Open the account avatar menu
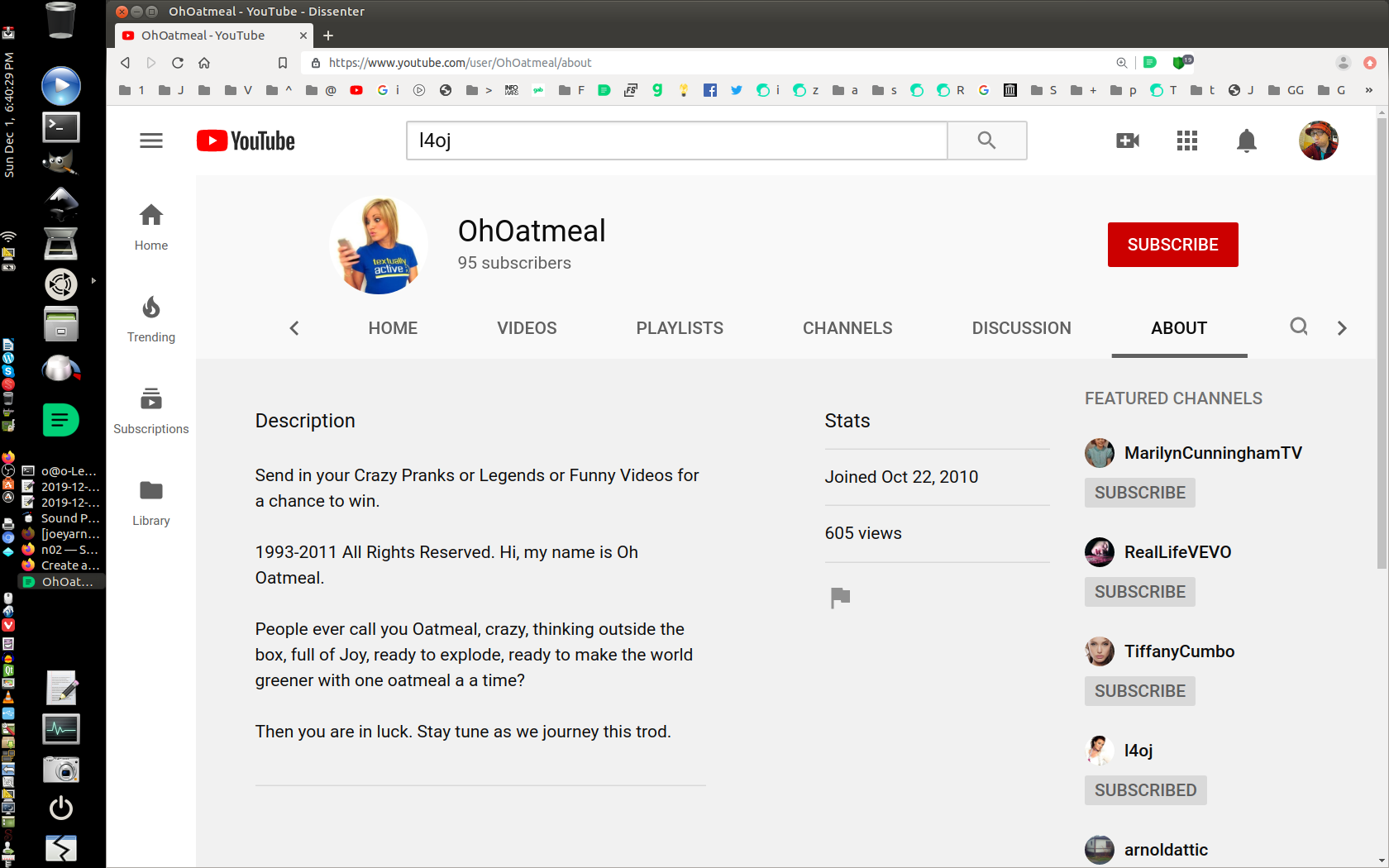The height and width of the screenshot is (868, 1389). [x=1319, y=141]
